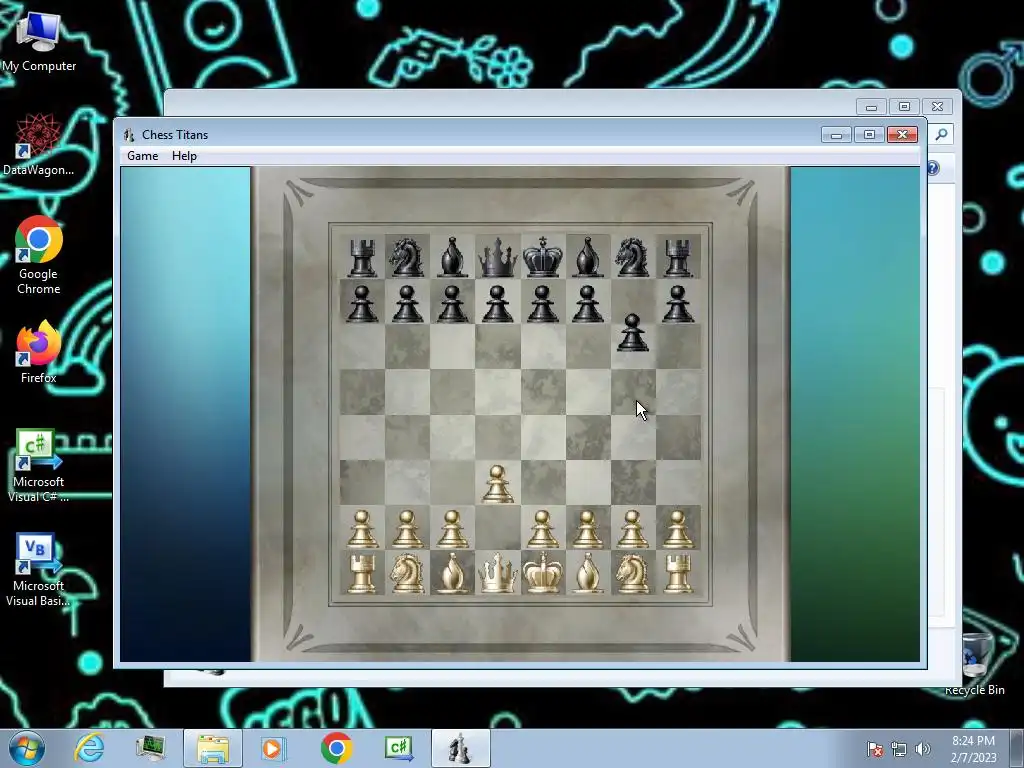Image resolution: width=1024 pixels, height=768 pixels.
Task: Click the empty d2 square behind the advanced pawn
Action: coord(498,527)
